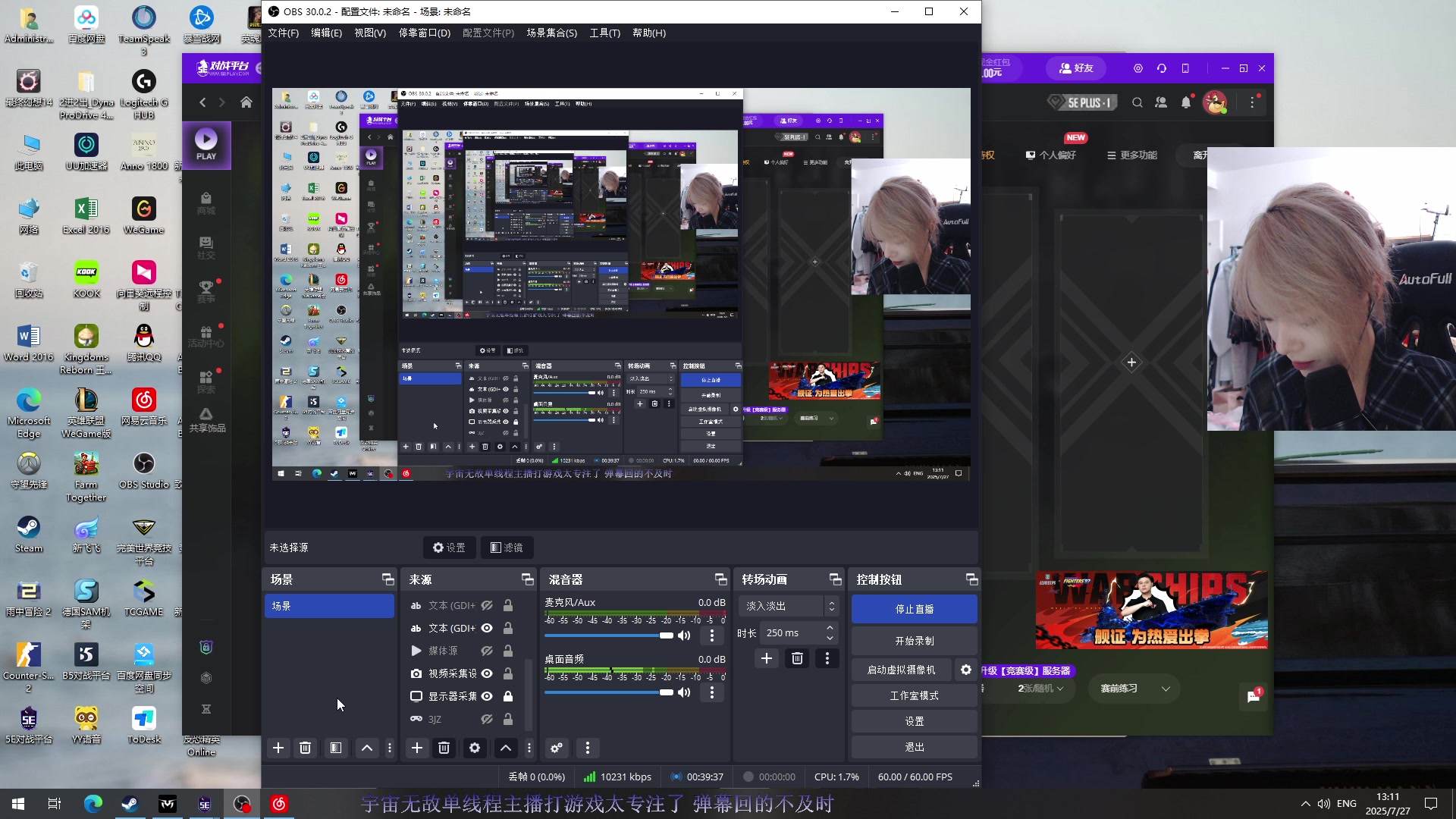Mute the 桌面音频 speaker icon
This screenshot has height=819, width=1456.
(684, 692)
